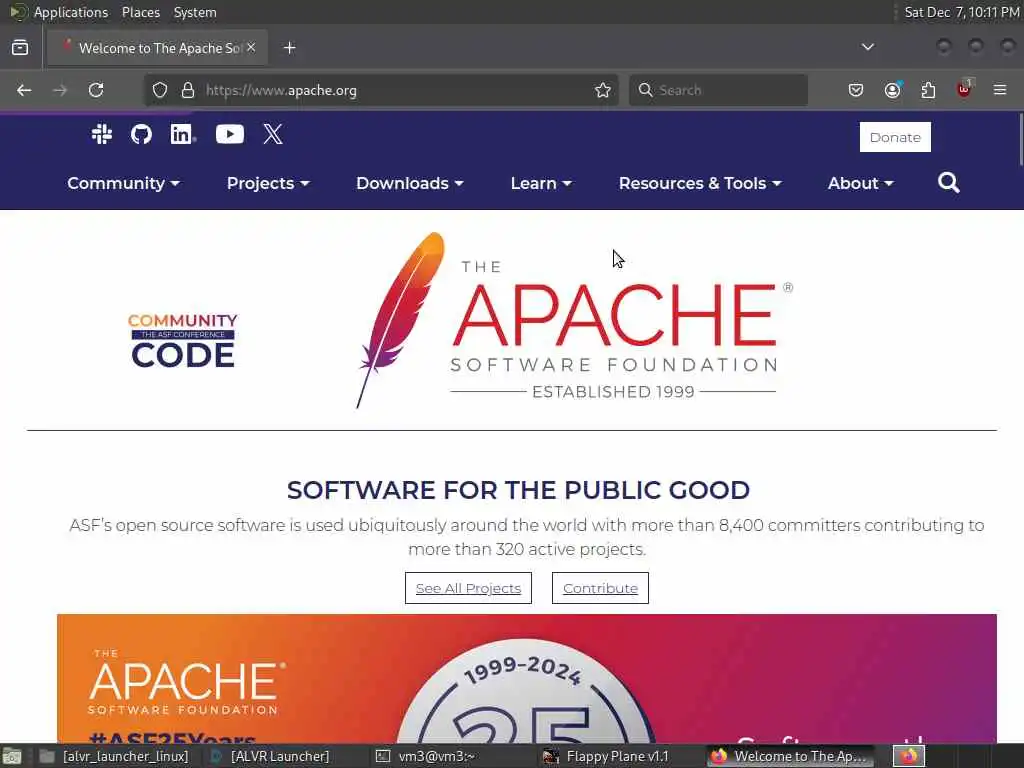Click the ASF 25 years anniversary banner
This screenshot has width=1024, height=768.
[526, 679]
